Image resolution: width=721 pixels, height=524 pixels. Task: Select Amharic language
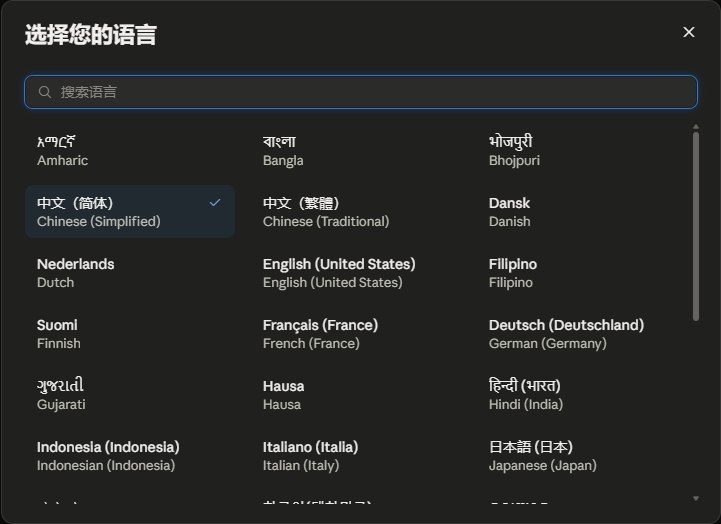131,151
